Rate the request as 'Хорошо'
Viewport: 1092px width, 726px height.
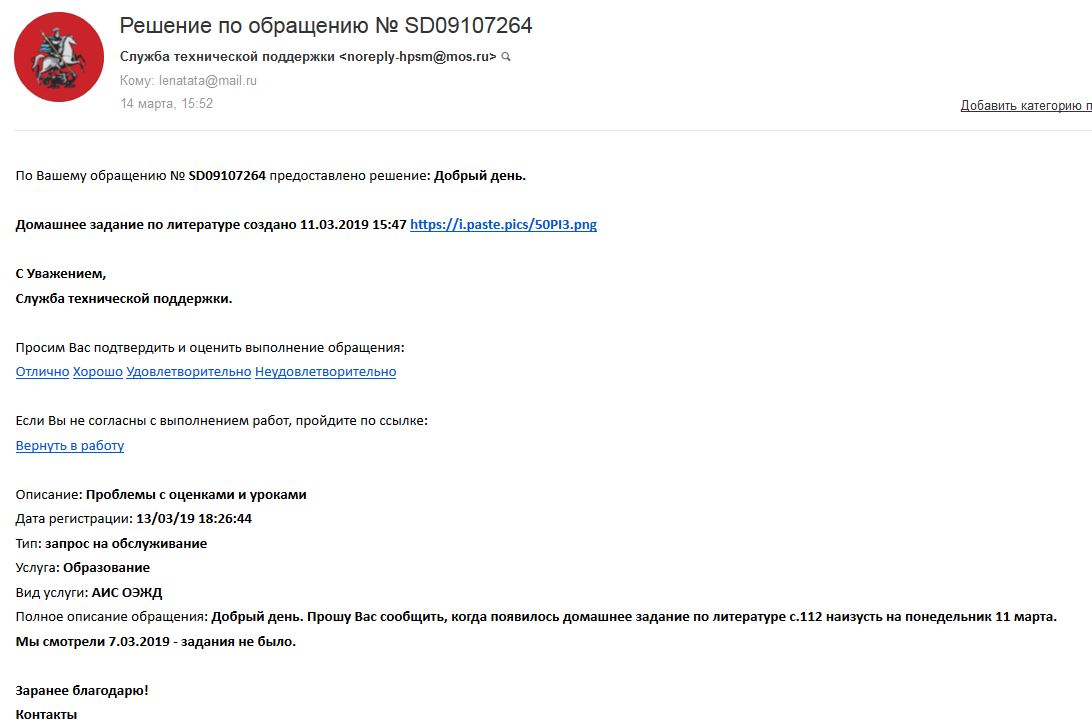pos(98,372)
